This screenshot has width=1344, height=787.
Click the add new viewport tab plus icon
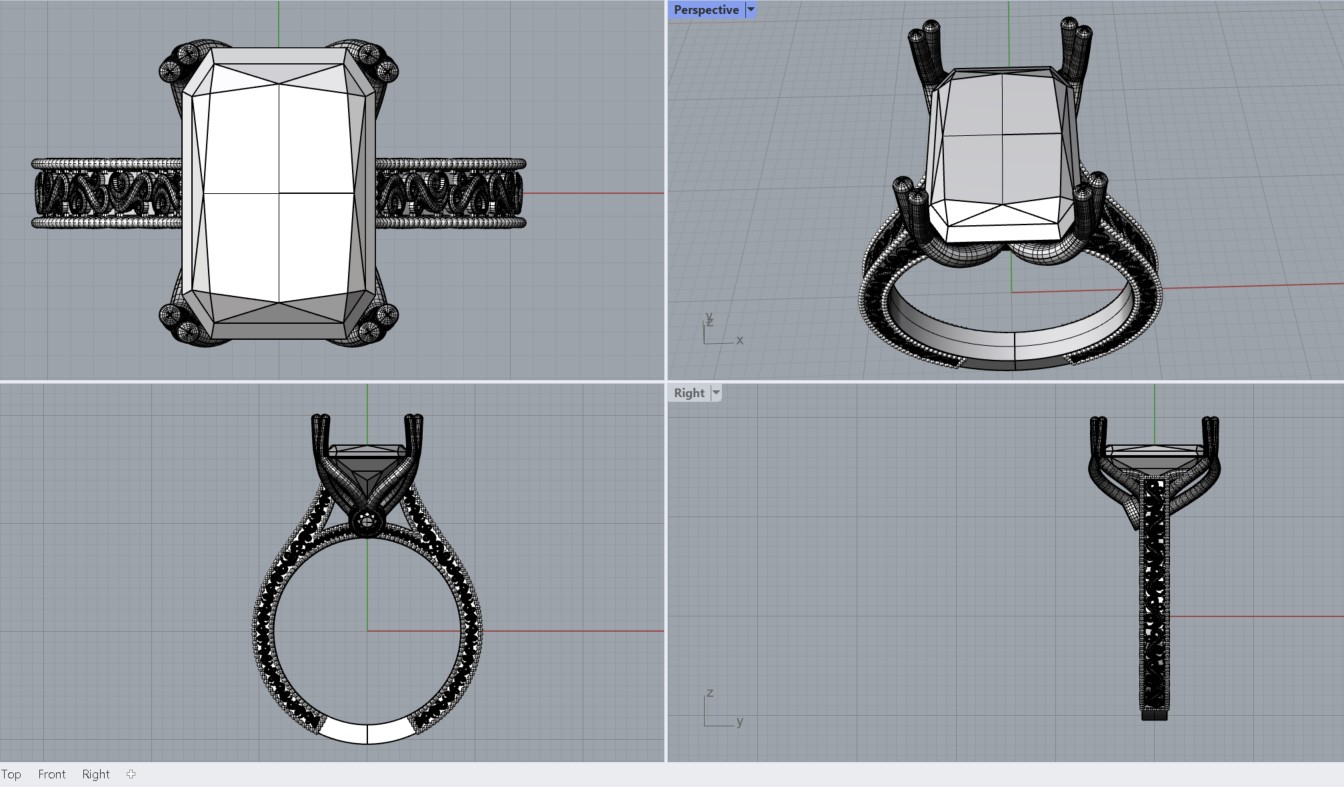point(131,774)
